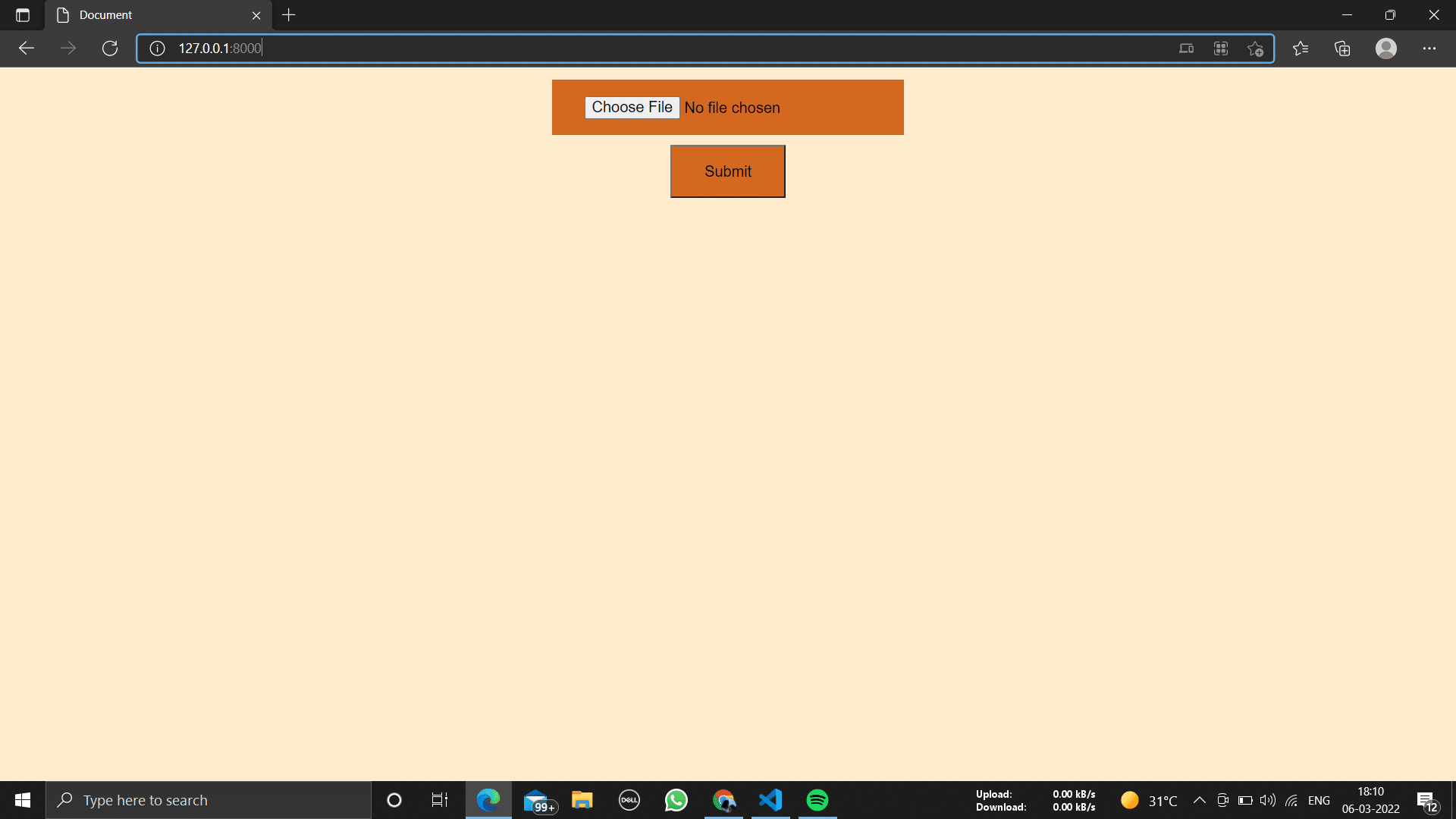1456x819 pixels.
Task: Open the browser profile avatar
Action: pyautogui.click(x=1386, y=49)
